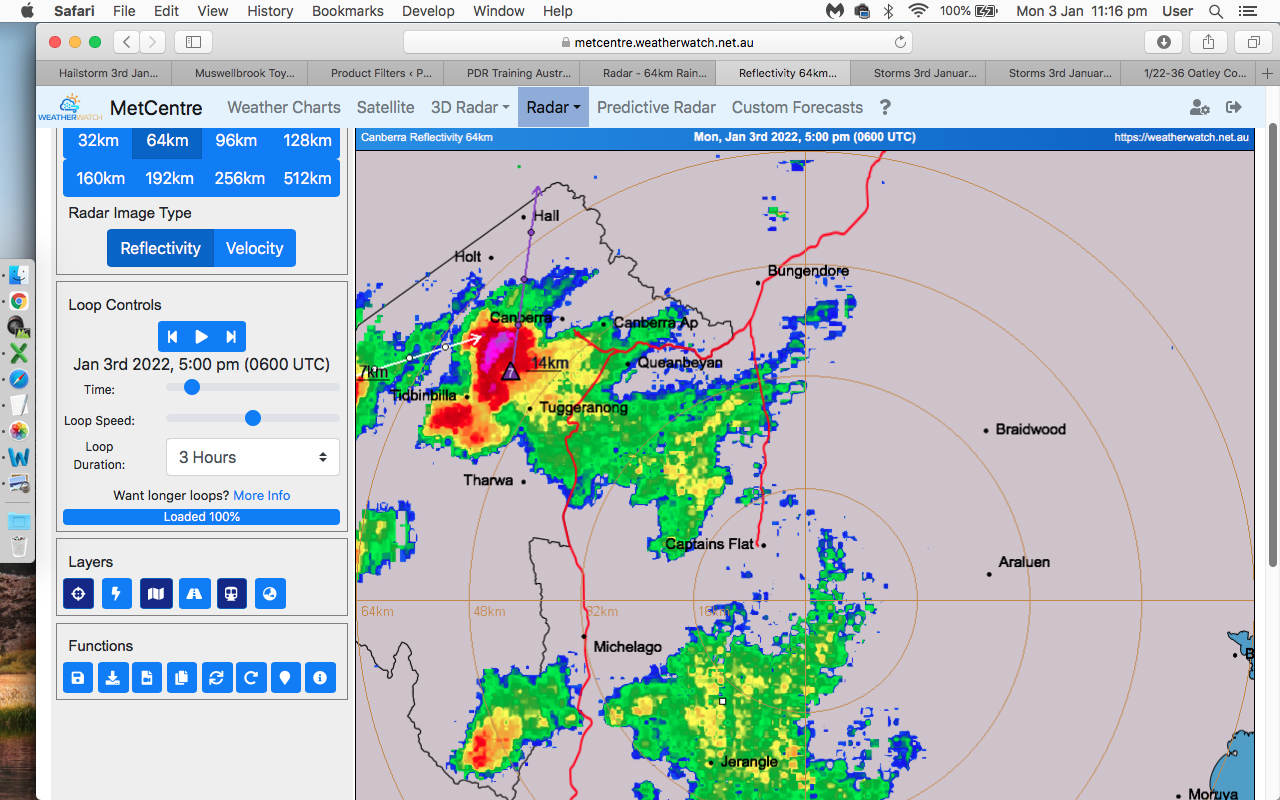Go back in Safari history
1280x800 pixels.
pos(126,42)
